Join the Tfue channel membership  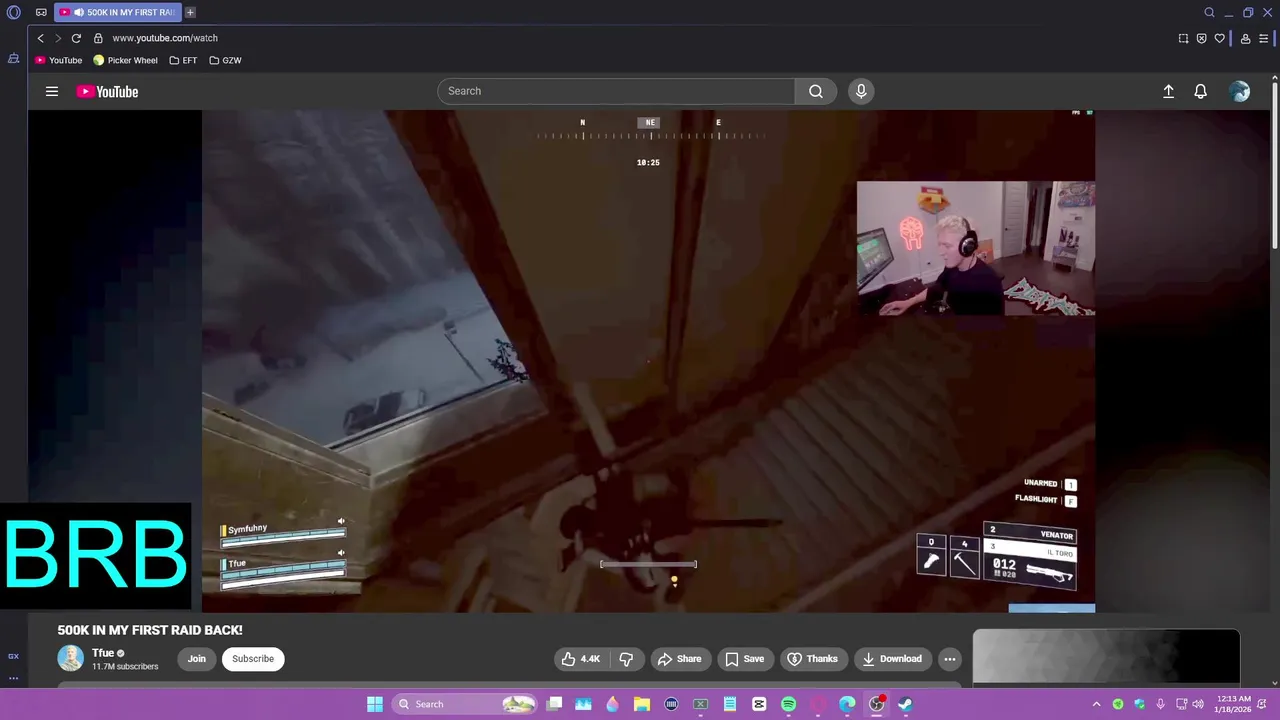point(196,658)
